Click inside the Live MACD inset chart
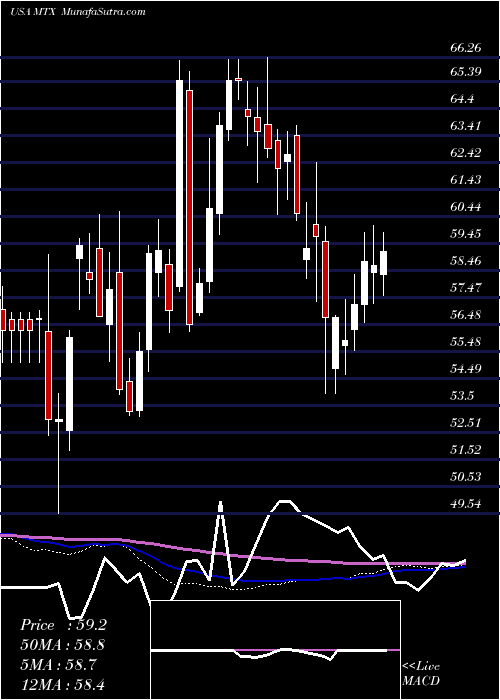Viewport: 500px width, 700px height. 276,650
